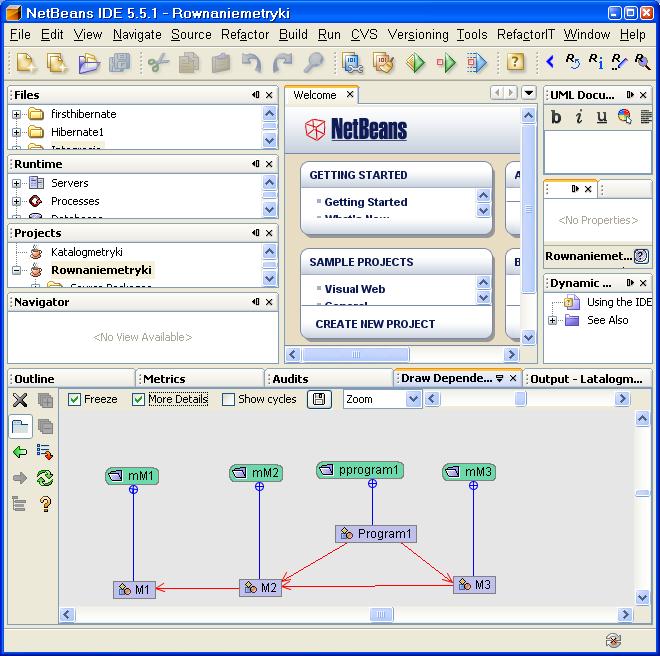Expand the Hibernate1 folder node
This screenshot has width=660, height=656.
(16, 132)
